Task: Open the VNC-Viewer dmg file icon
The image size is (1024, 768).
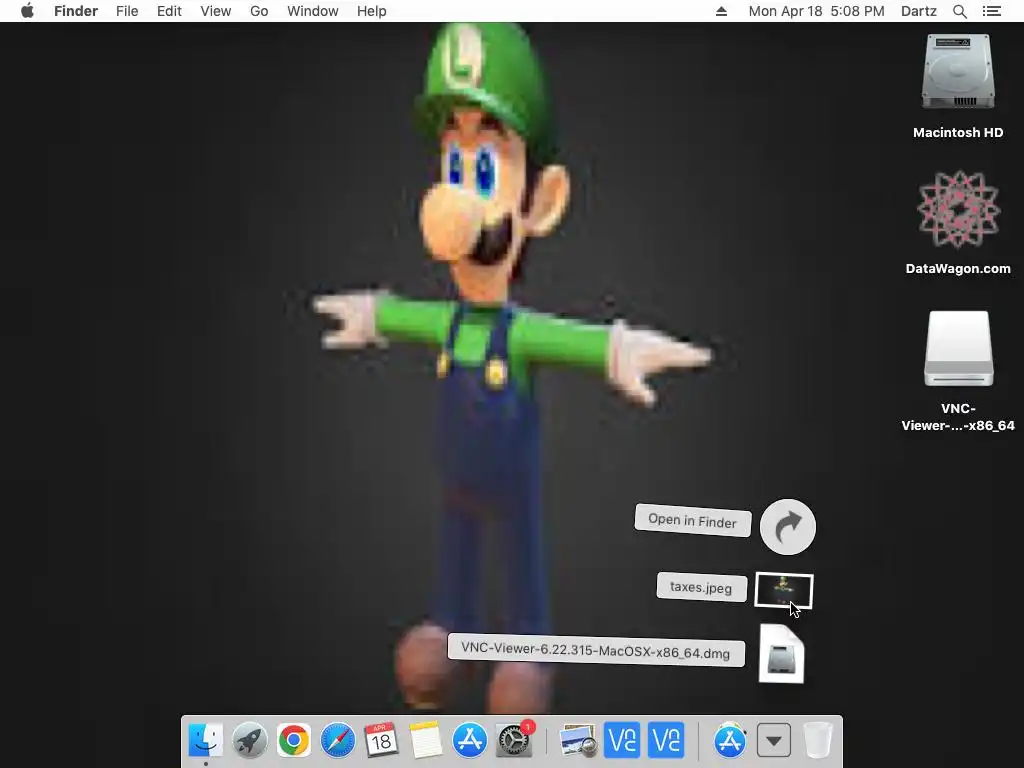Action: point(782,654)
